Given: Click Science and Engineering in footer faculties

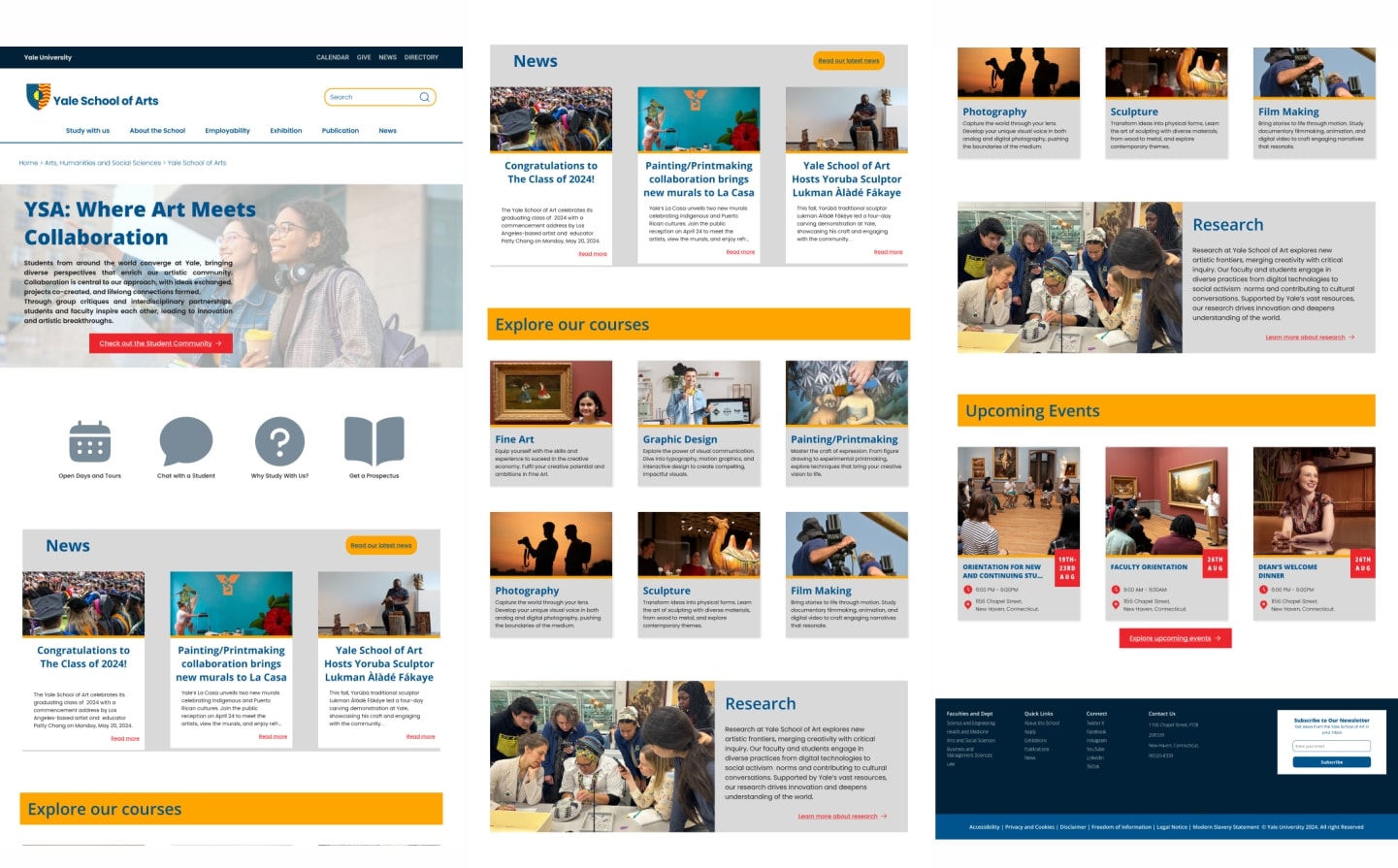Looking at the screenshot, I should click(x=971, y=723).
